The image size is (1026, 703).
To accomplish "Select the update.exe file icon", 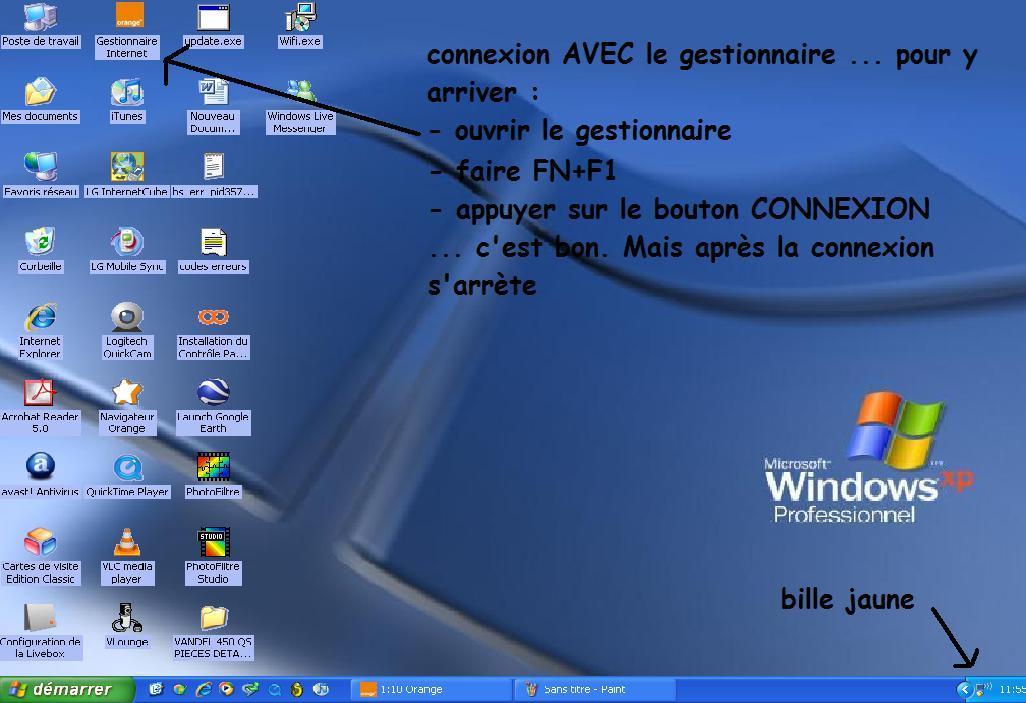I will click(213, 17).
